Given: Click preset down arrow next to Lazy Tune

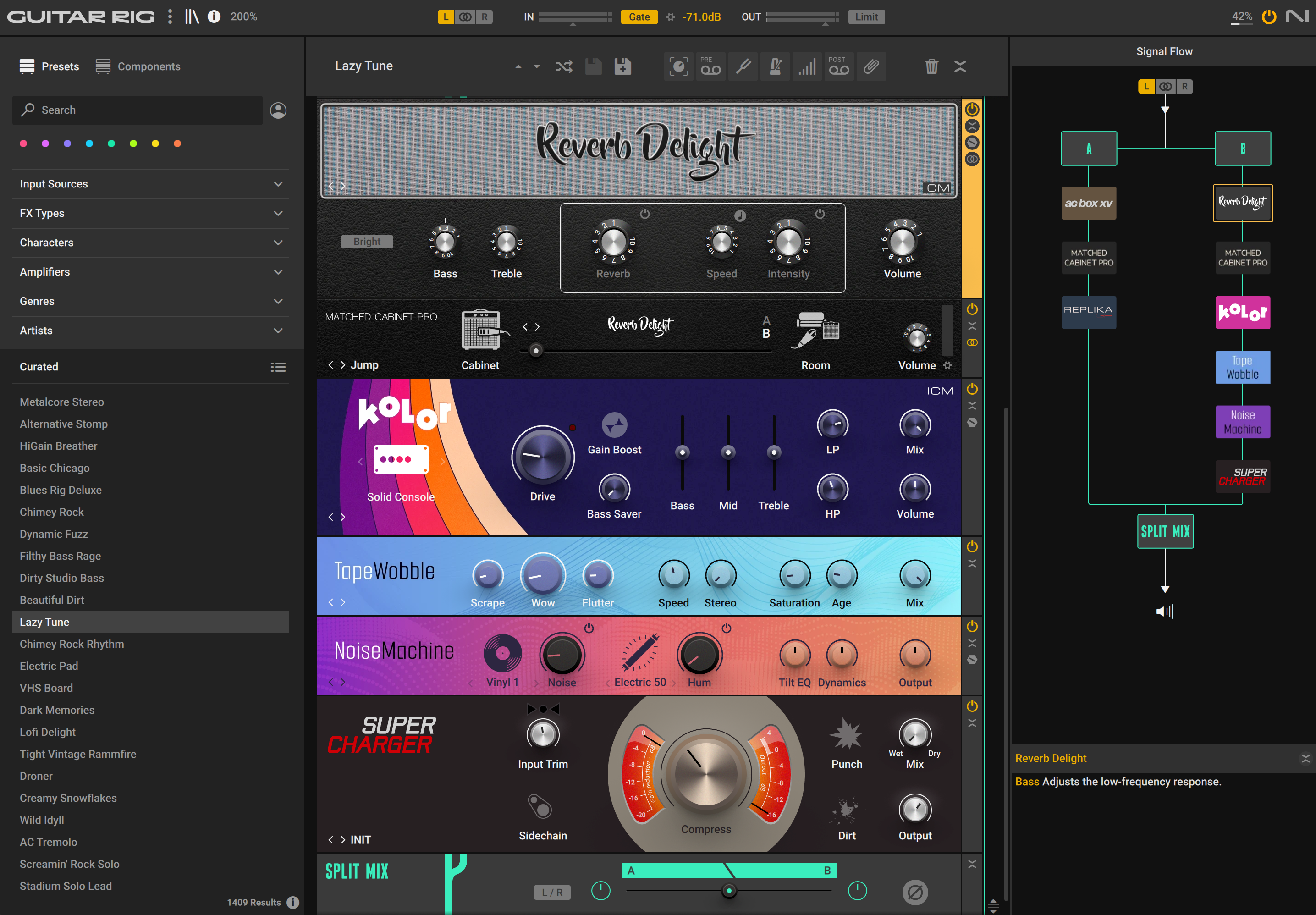Looking at the screenshot, I should tap(536, 66).
